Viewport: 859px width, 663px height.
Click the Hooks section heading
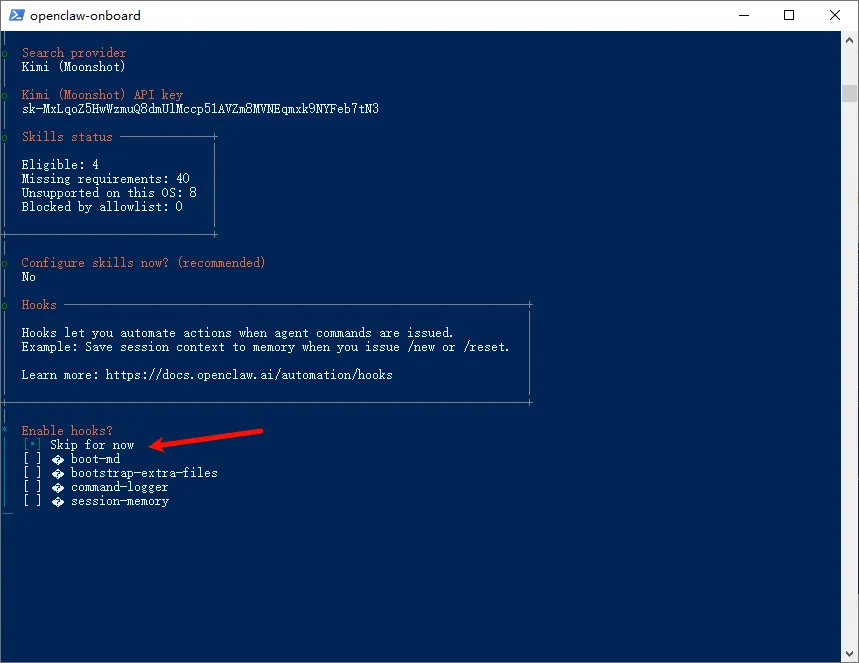point(39,305)
